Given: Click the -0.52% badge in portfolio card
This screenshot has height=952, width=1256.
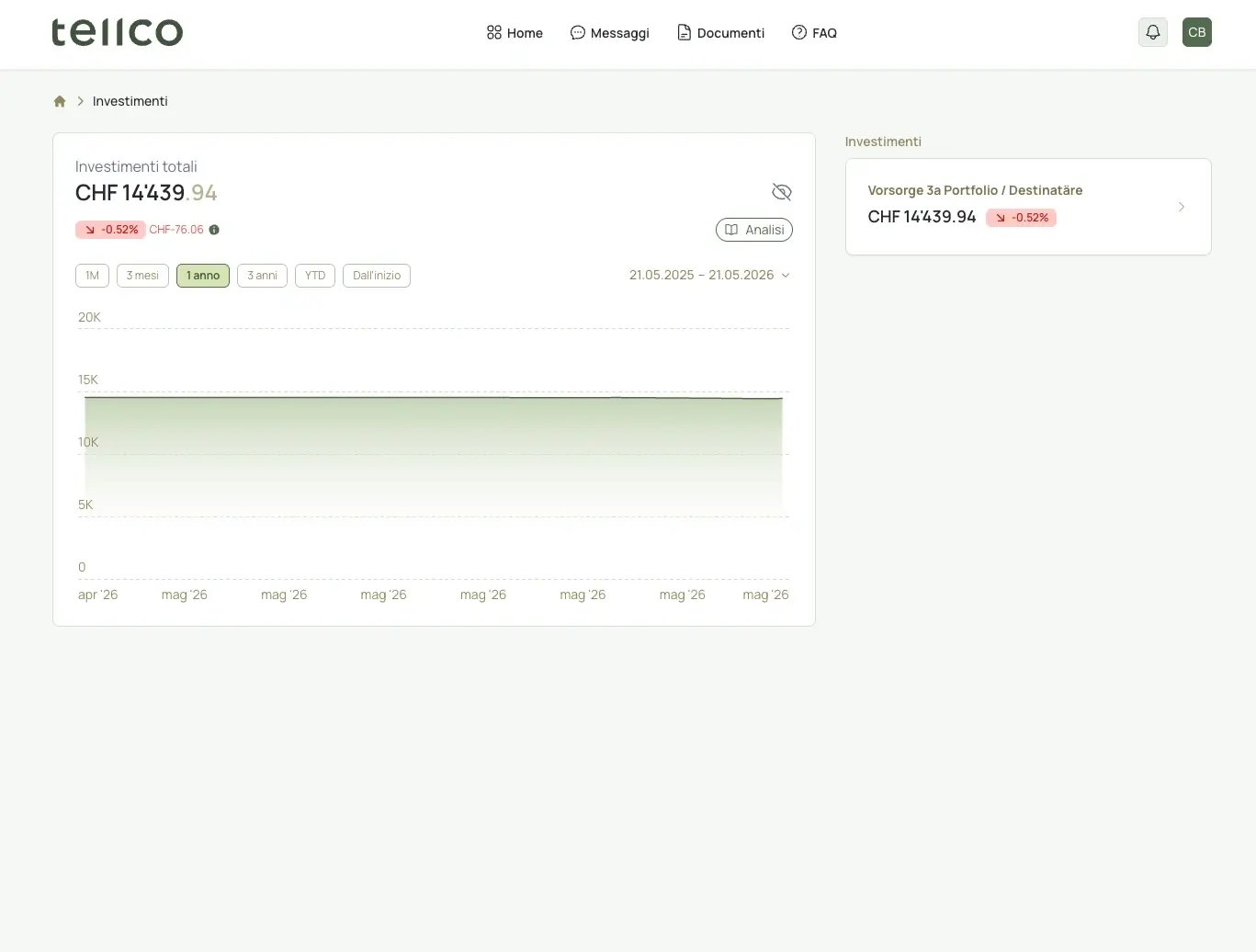Looking at the screenshot, I should click(x=1021, y=218).
